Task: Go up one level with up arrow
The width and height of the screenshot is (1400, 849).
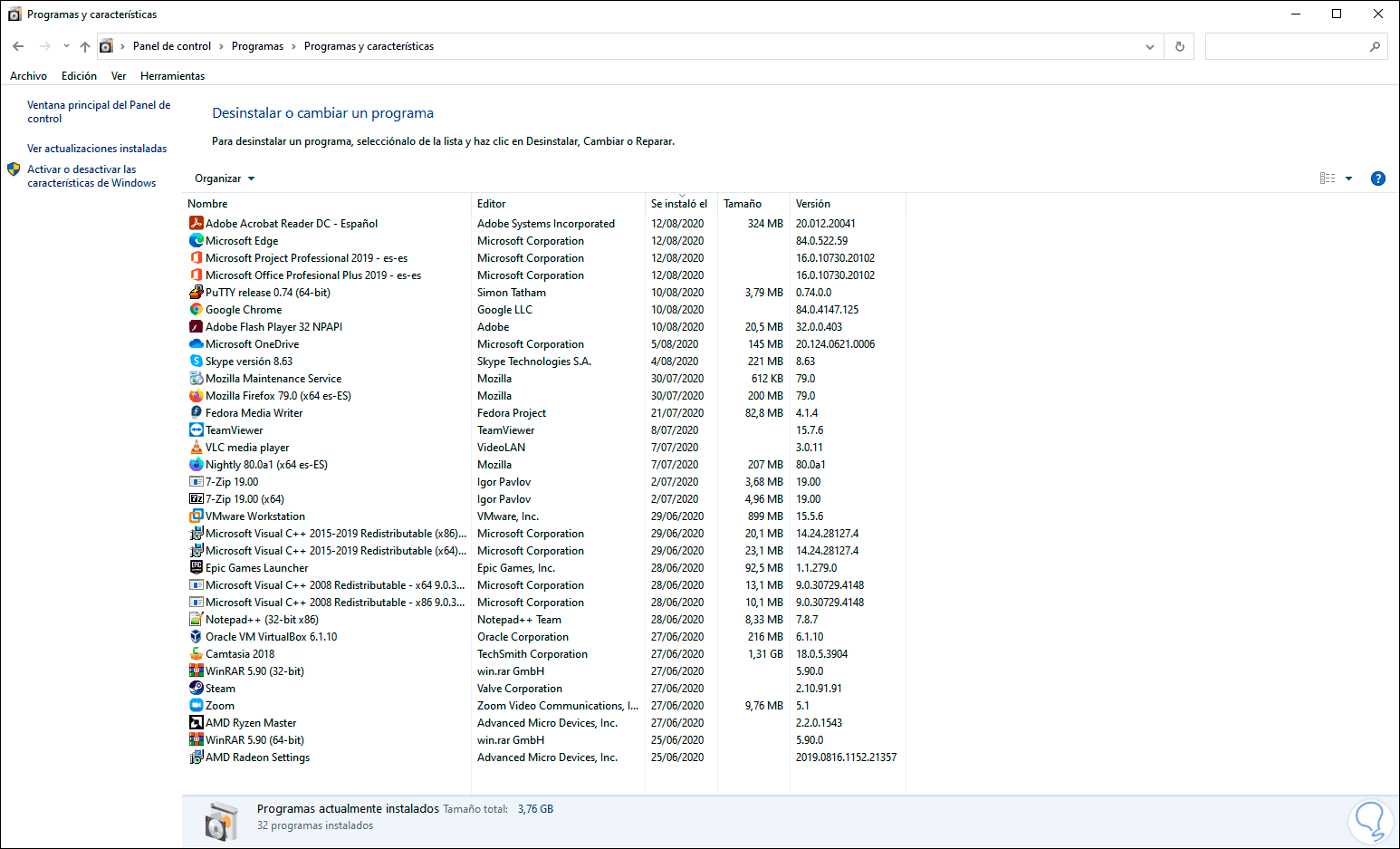Action: coord(85,46)
